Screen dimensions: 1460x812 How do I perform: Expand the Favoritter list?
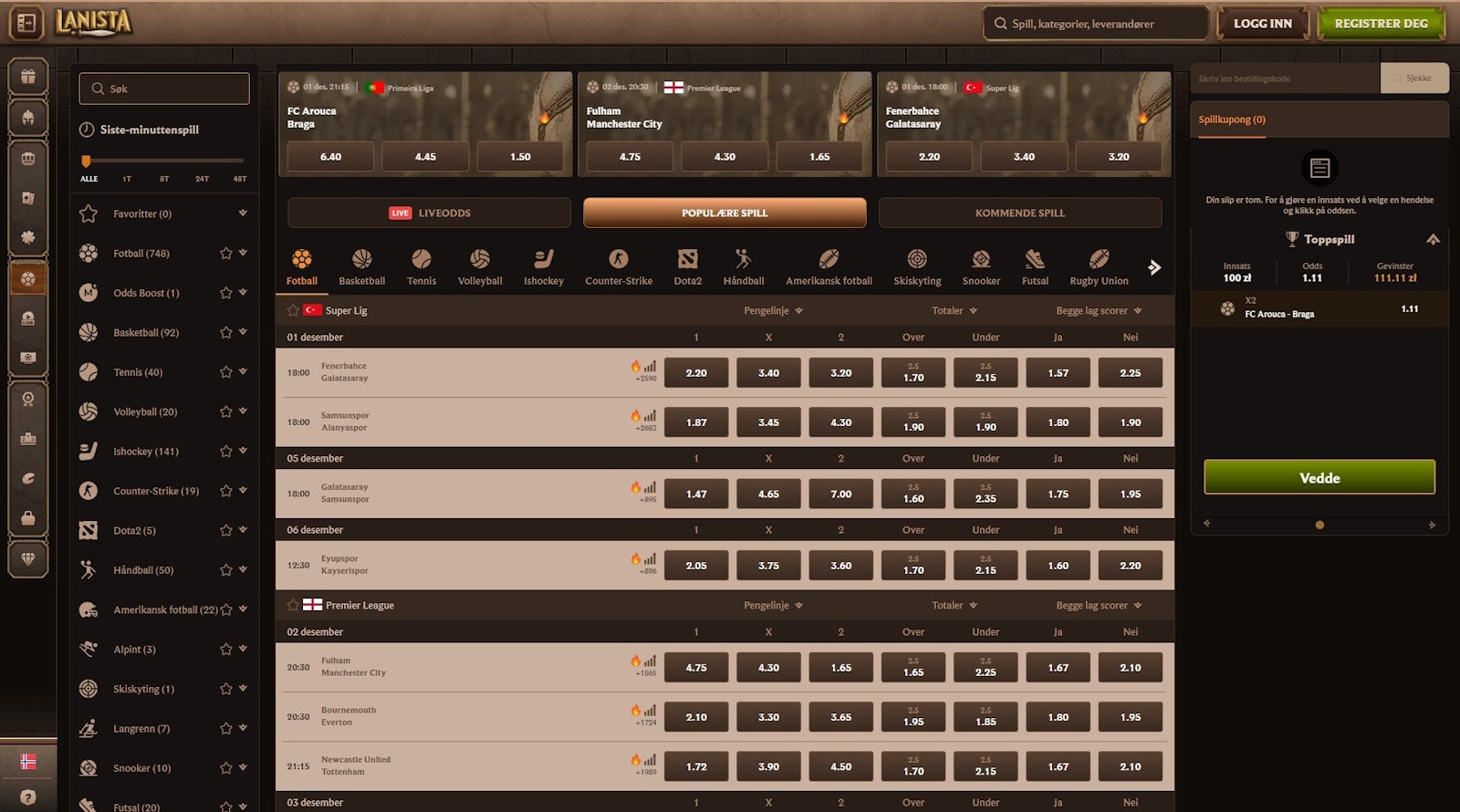click(x=243, y=213)
